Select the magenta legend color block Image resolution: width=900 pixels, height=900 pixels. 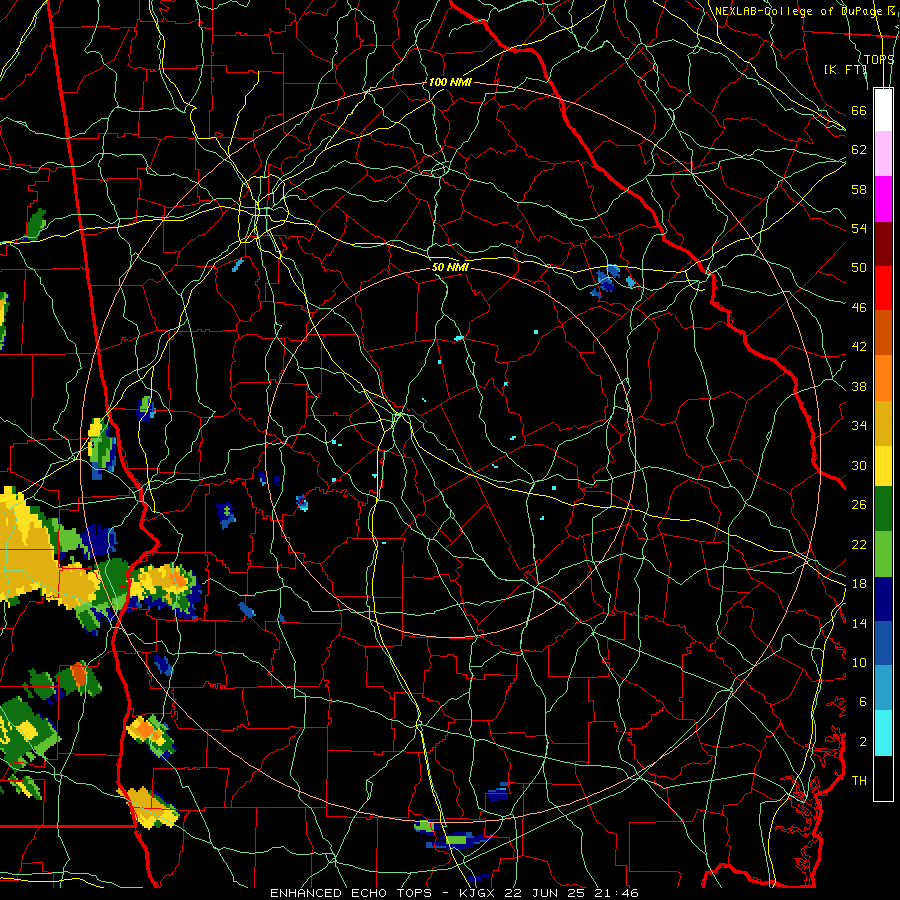pos(883,199)
